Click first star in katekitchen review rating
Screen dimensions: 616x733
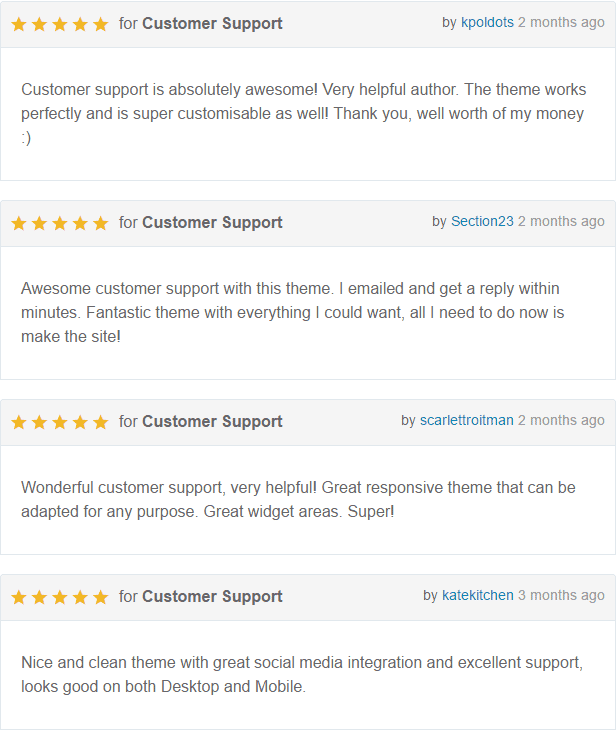(x=19, y=597)
